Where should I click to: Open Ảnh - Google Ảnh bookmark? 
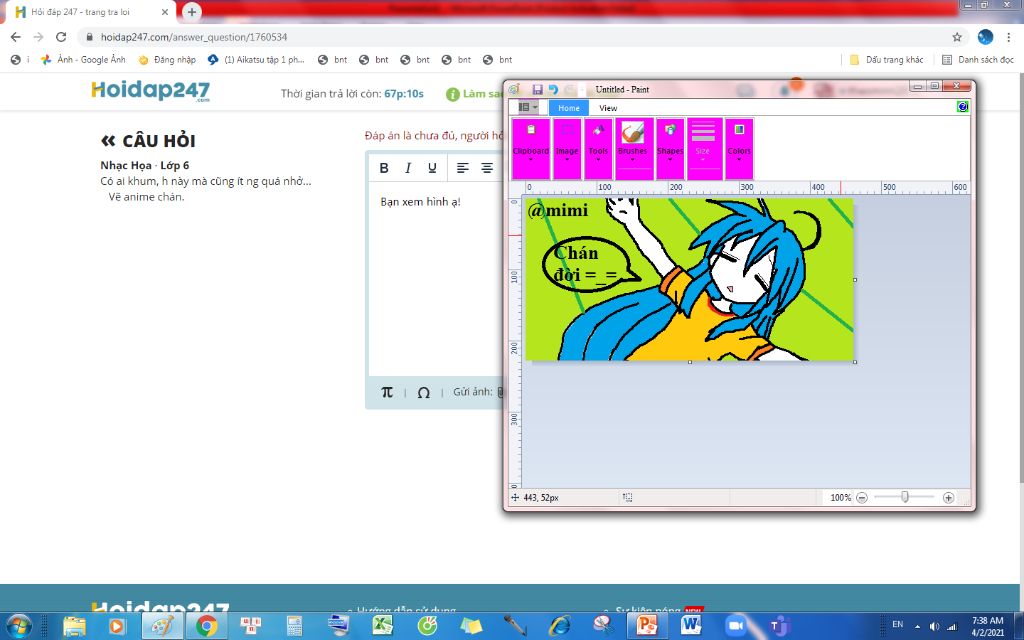83,59
